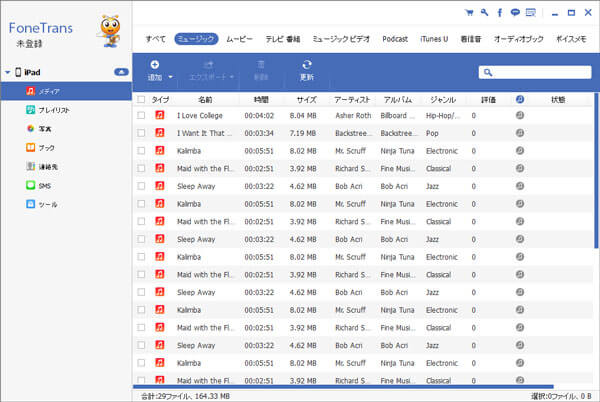Switch to the Podcast tab

[x=395, y=39]
